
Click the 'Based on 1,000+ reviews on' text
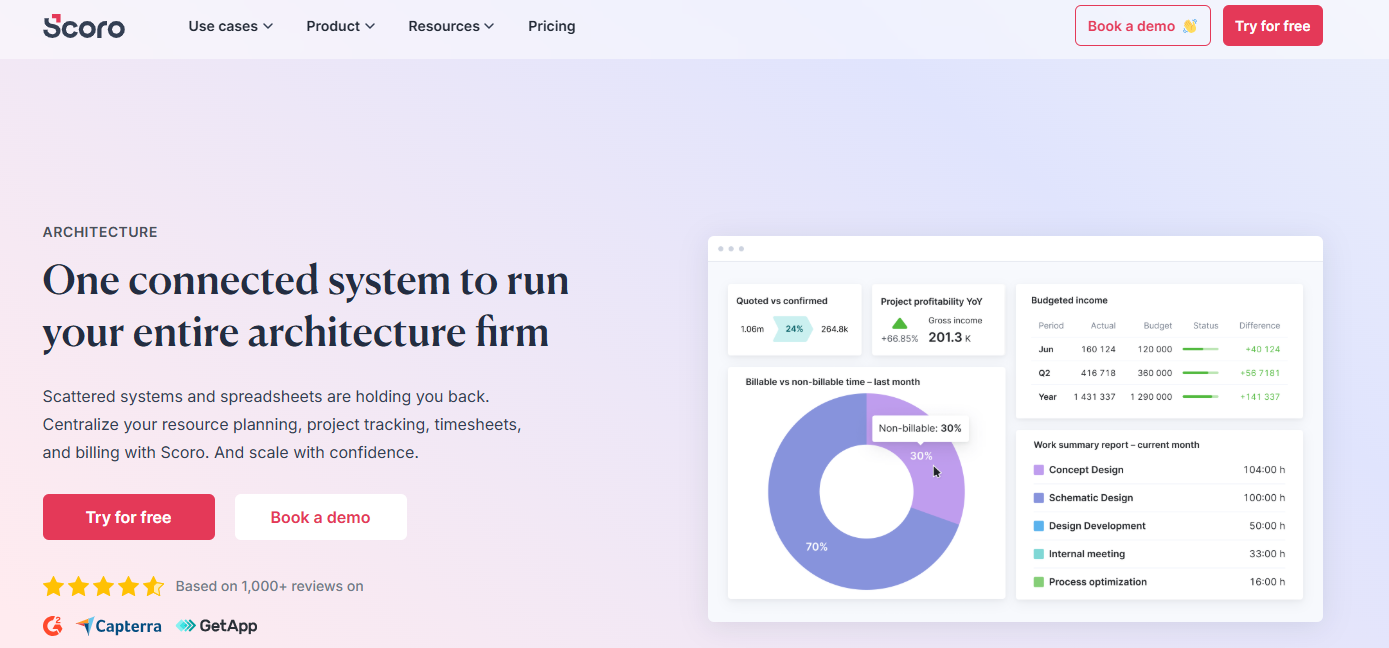(270, 586)
